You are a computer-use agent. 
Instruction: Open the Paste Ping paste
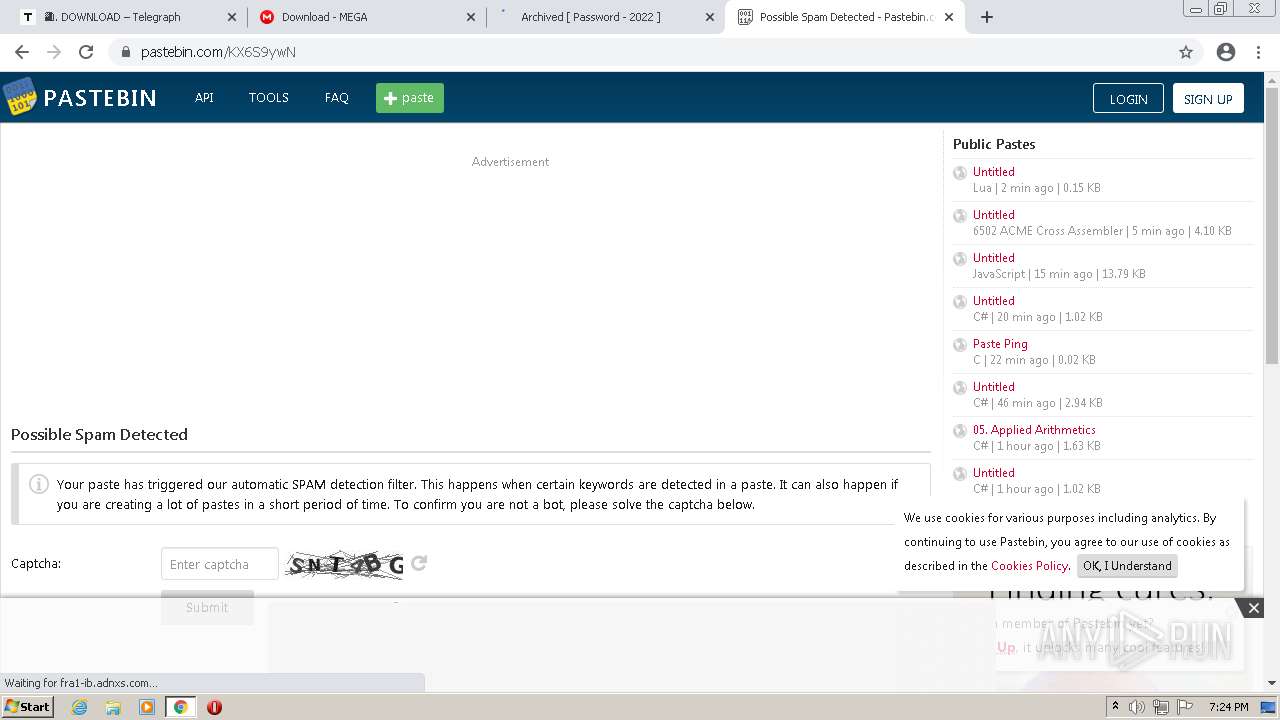pyautogui.click(x=1000, y=344)
